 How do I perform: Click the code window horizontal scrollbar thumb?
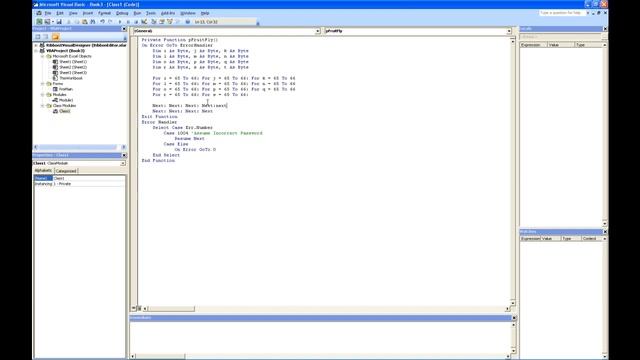click(171, 309)
